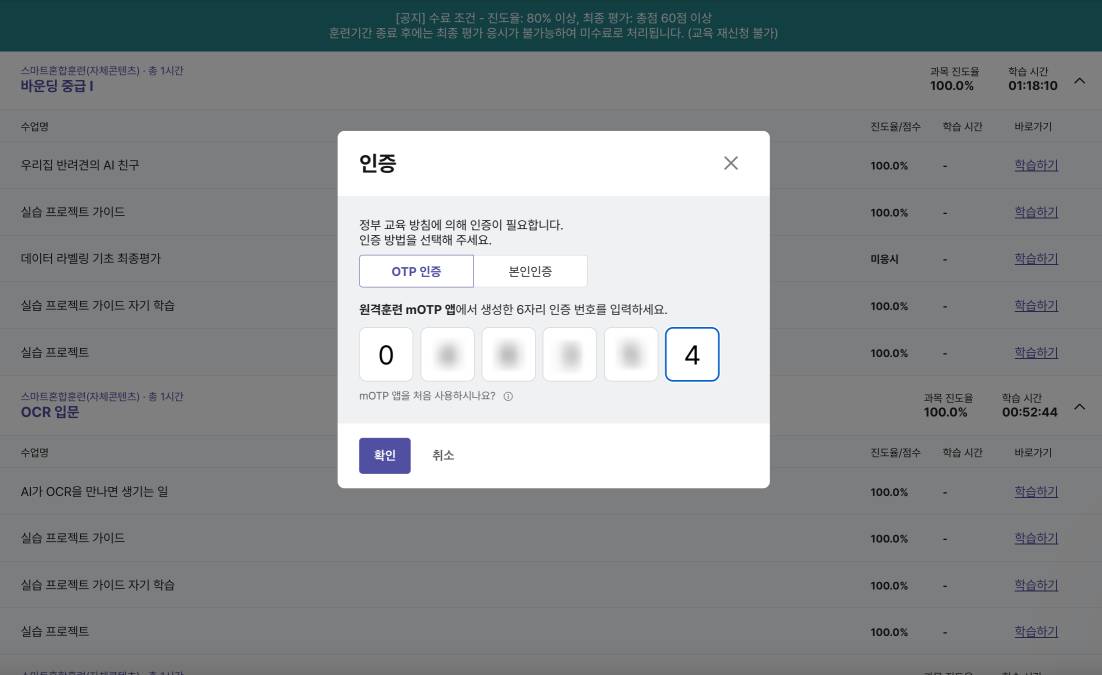Screen dimensions: 1102x675
Task: Expand the bottom partially visible course section
Action: 1079,672
